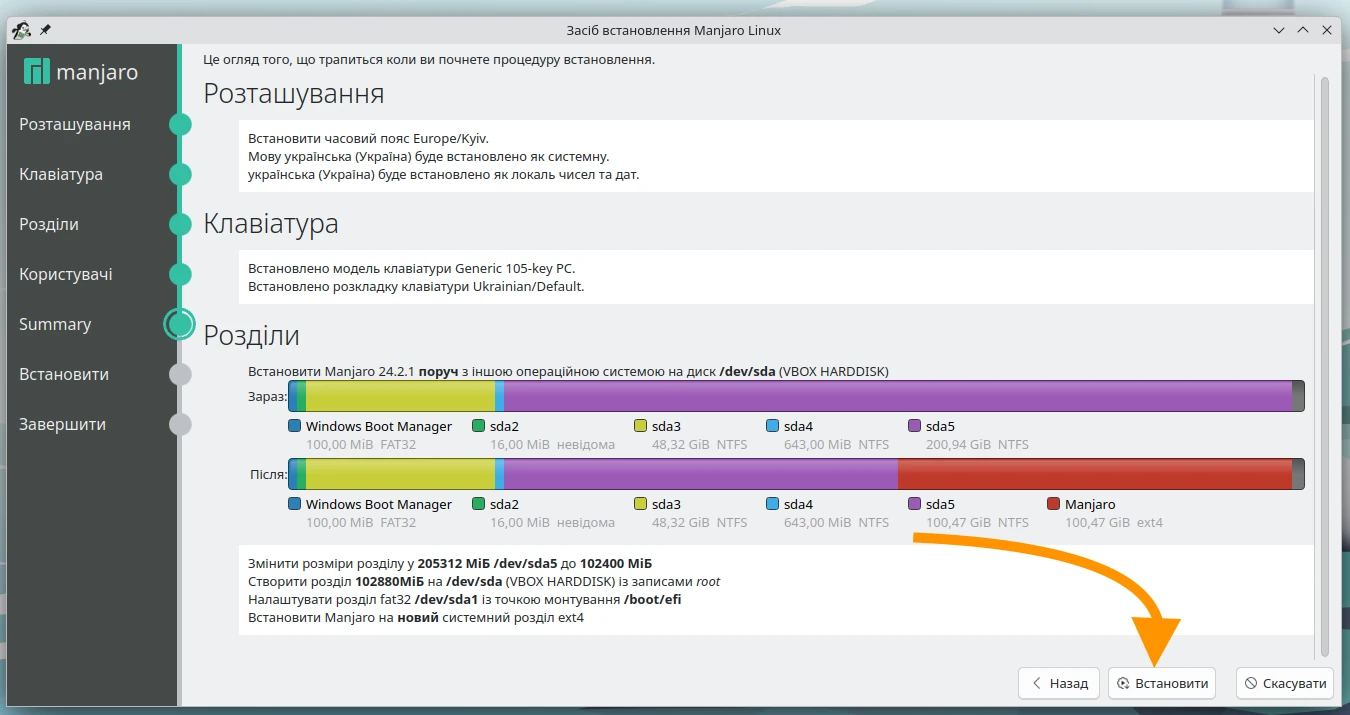1350x715 pixels.
Task: Click the Розділи section heading in summary
Action: click(252, 335)
